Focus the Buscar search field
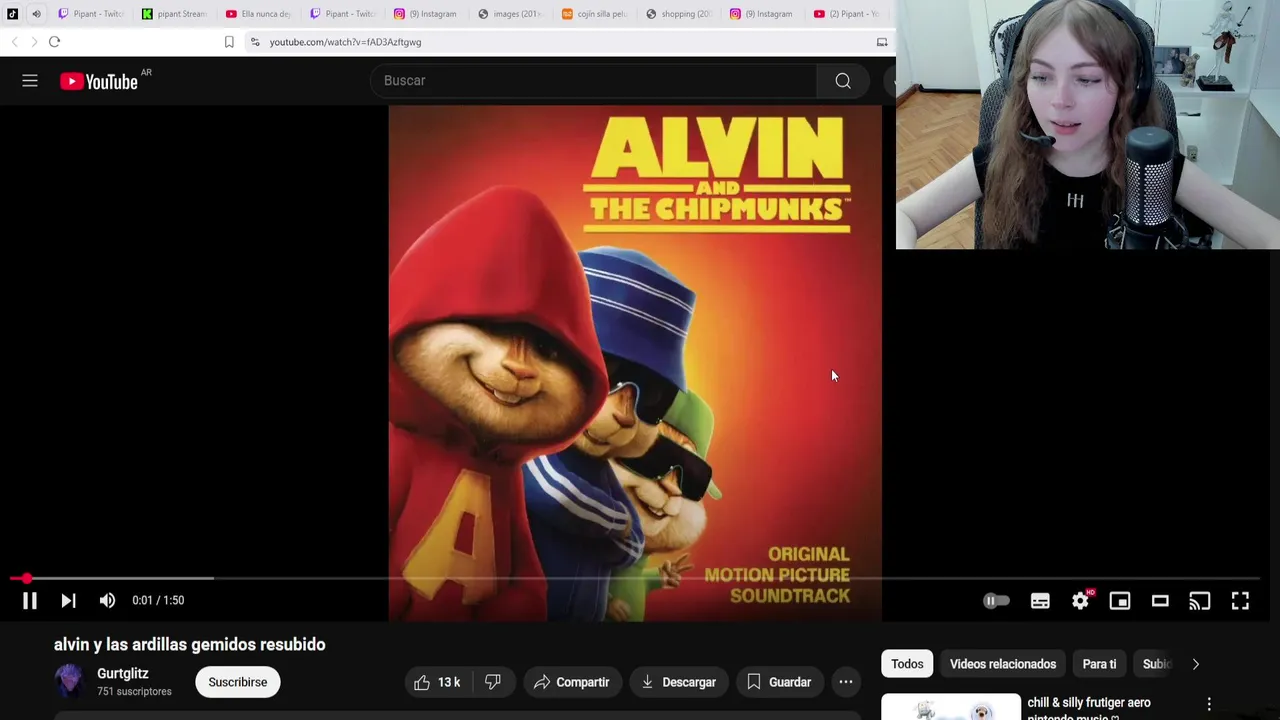1280x720 pixels. tap(594, 81)
